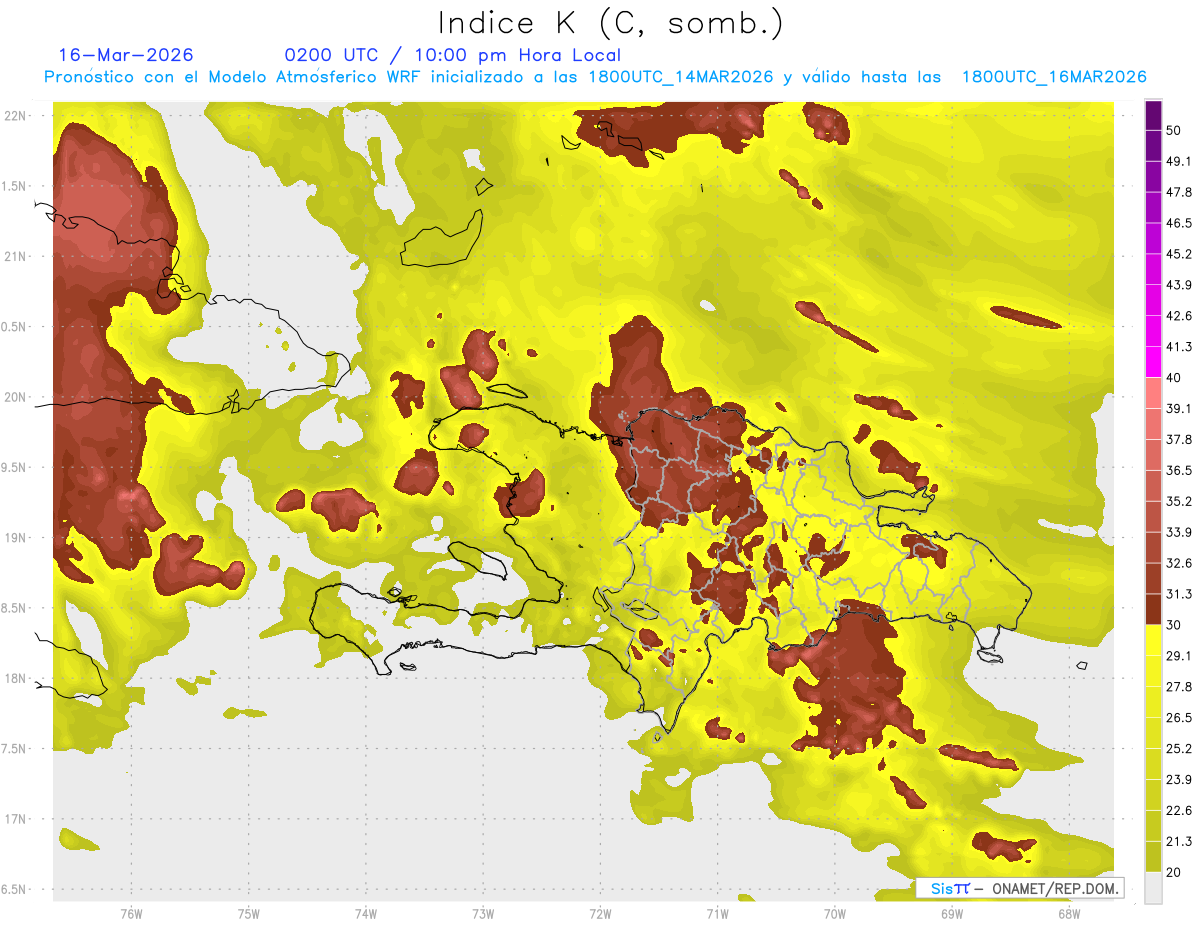
Task: Click the colorbar value 47.8
Action: coord(1179,192)
